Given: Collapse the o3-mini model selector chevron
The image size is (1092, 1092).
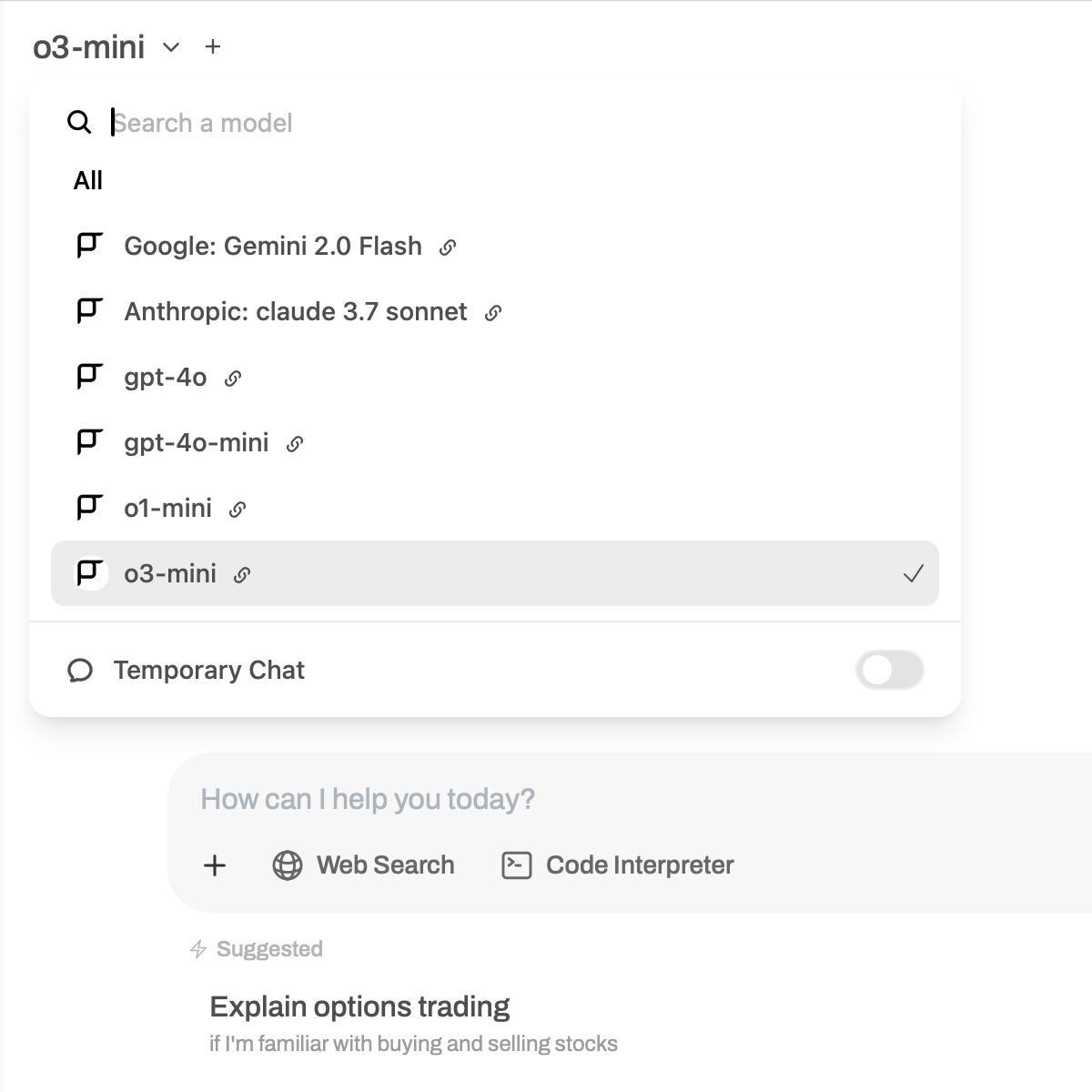Looking at the screenshot, I should [171, 47].
